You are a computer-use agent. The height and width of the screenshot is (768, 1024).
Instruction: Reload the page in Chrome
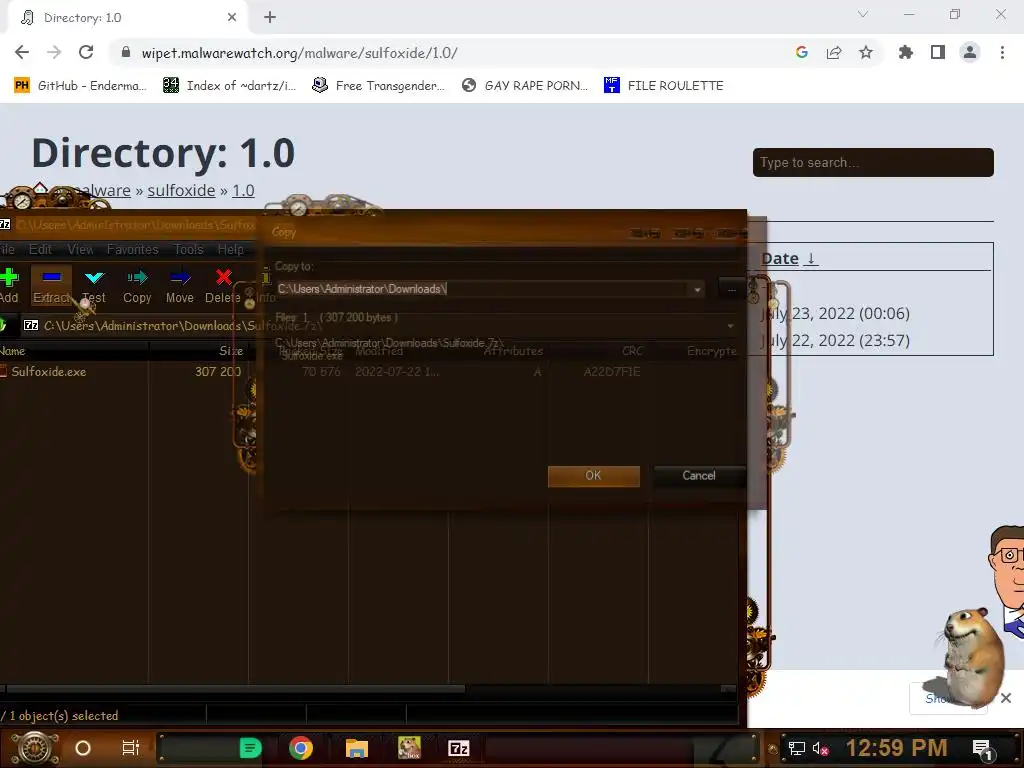86,53
